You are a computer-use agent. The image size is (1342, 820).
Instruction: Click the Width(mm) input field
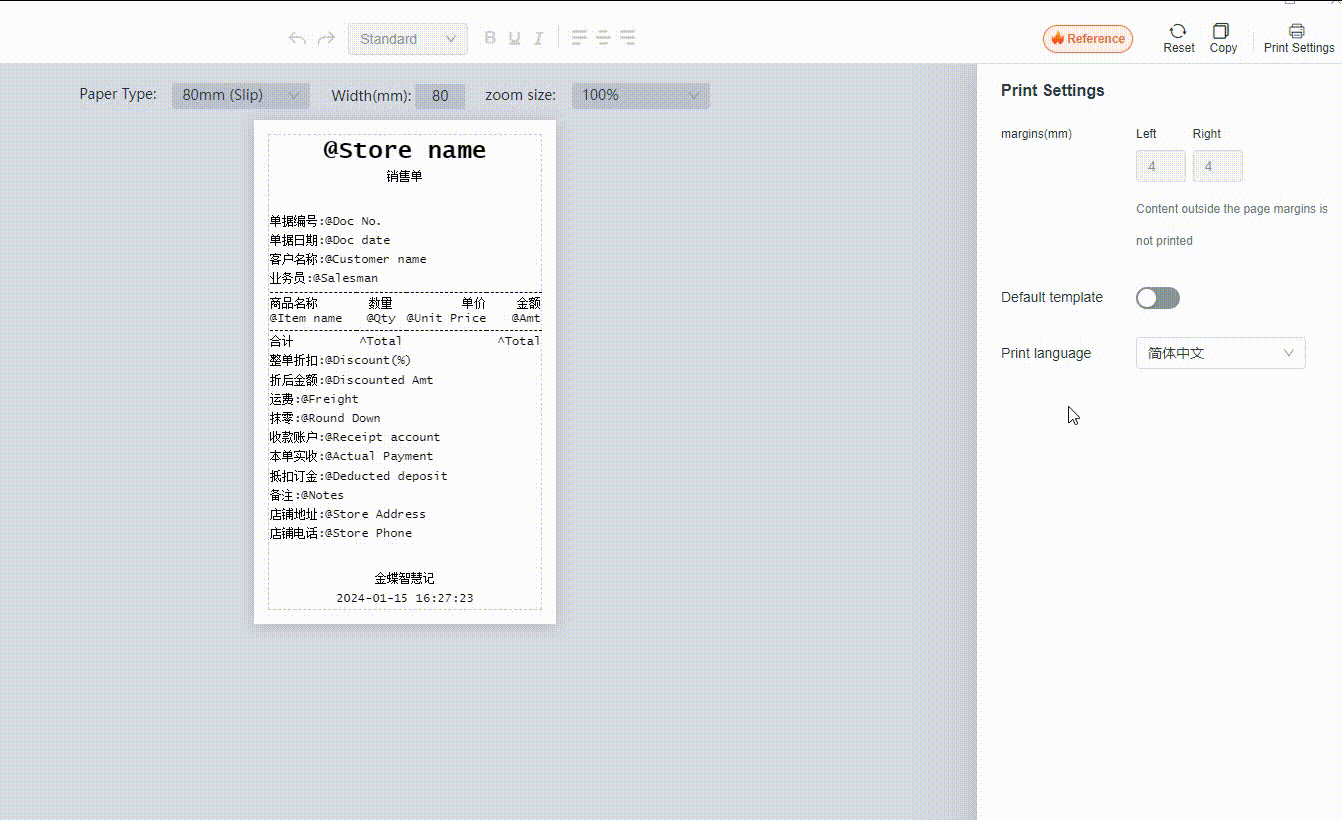pyautogui.click(x=439, y=96)
